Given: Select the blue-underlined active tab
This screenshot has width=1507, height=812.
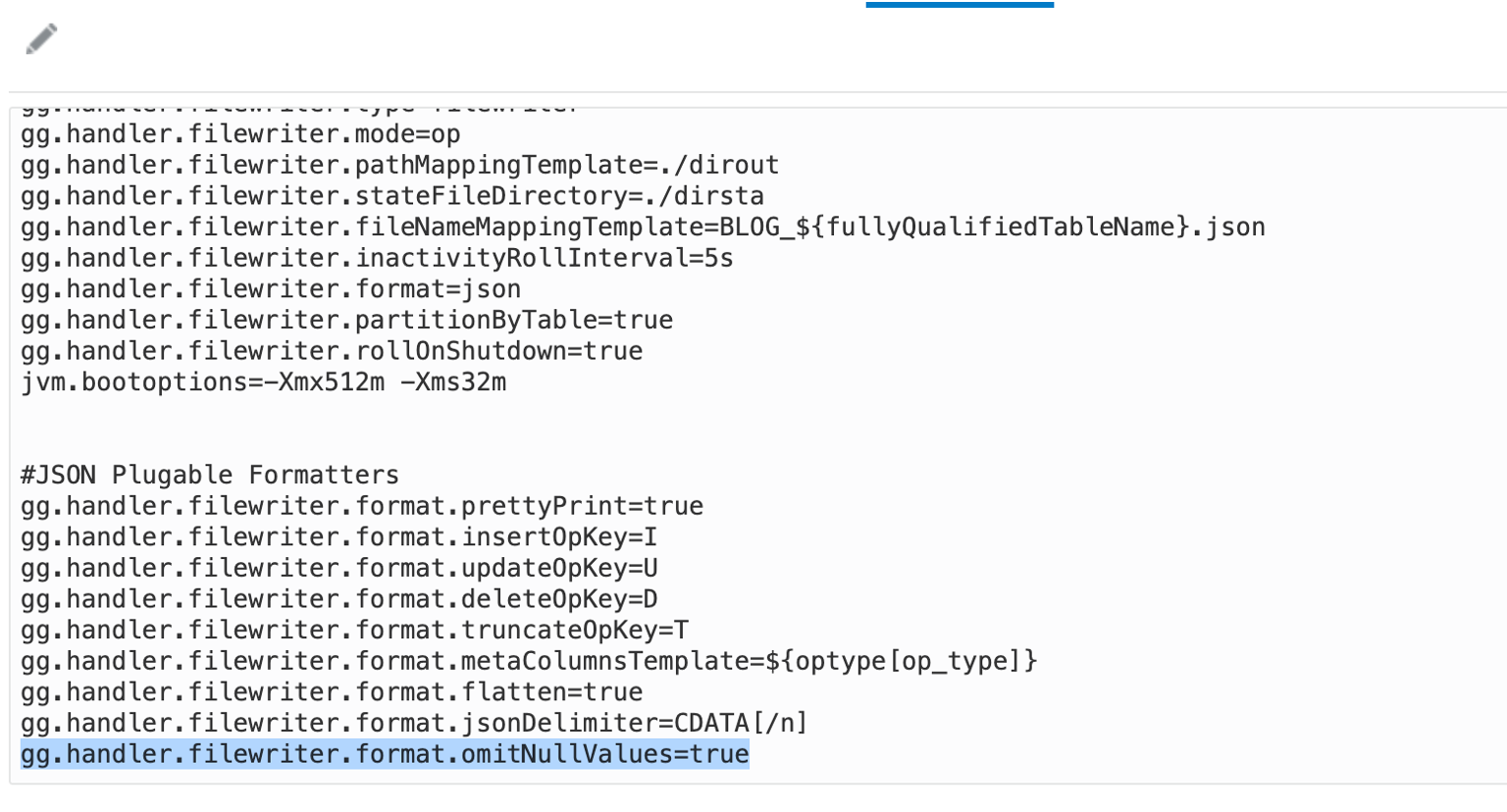Looking at the screenshot, I should [960, 4].
